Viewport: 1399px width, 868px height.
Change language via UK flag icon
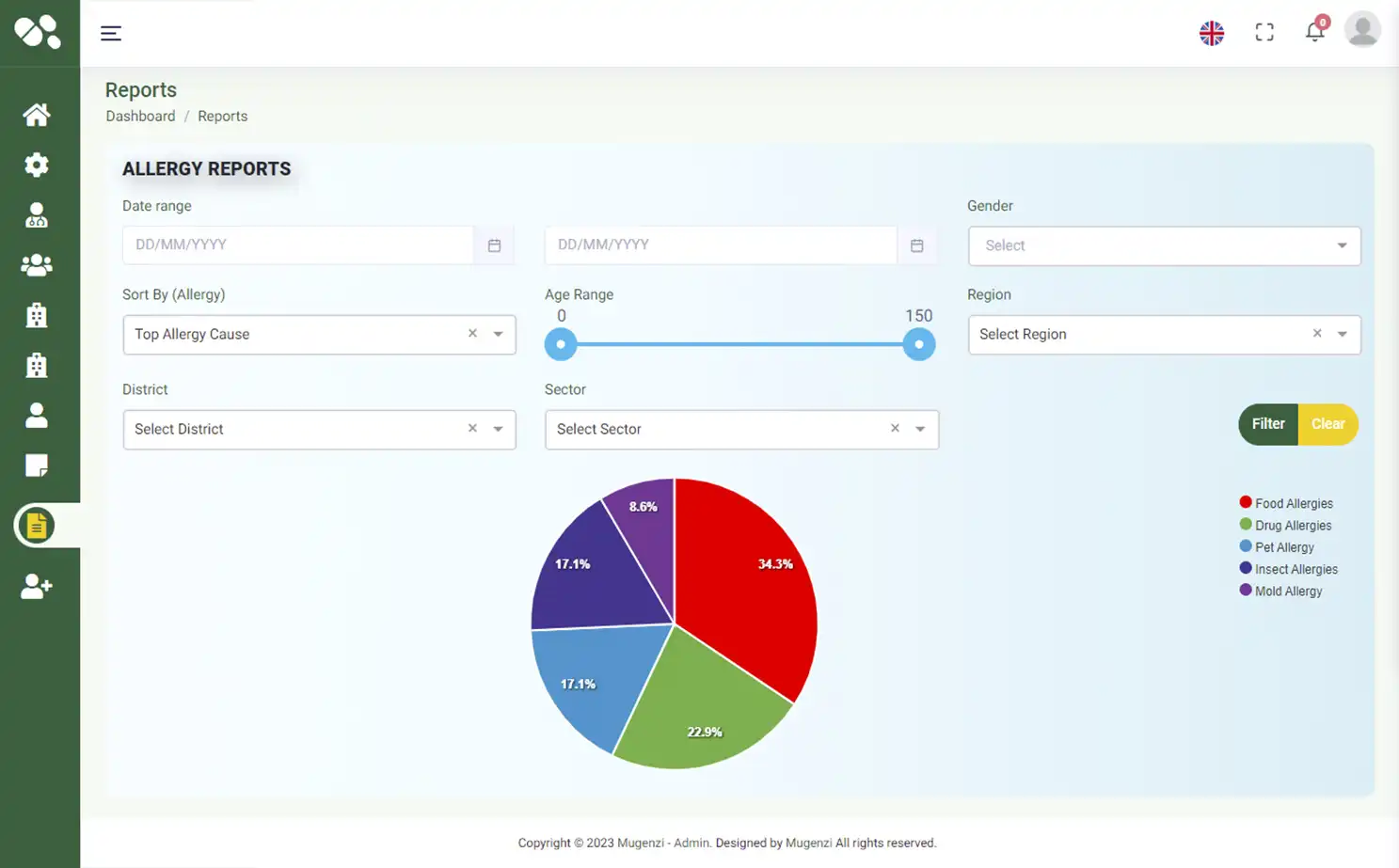pos(1212,33)
